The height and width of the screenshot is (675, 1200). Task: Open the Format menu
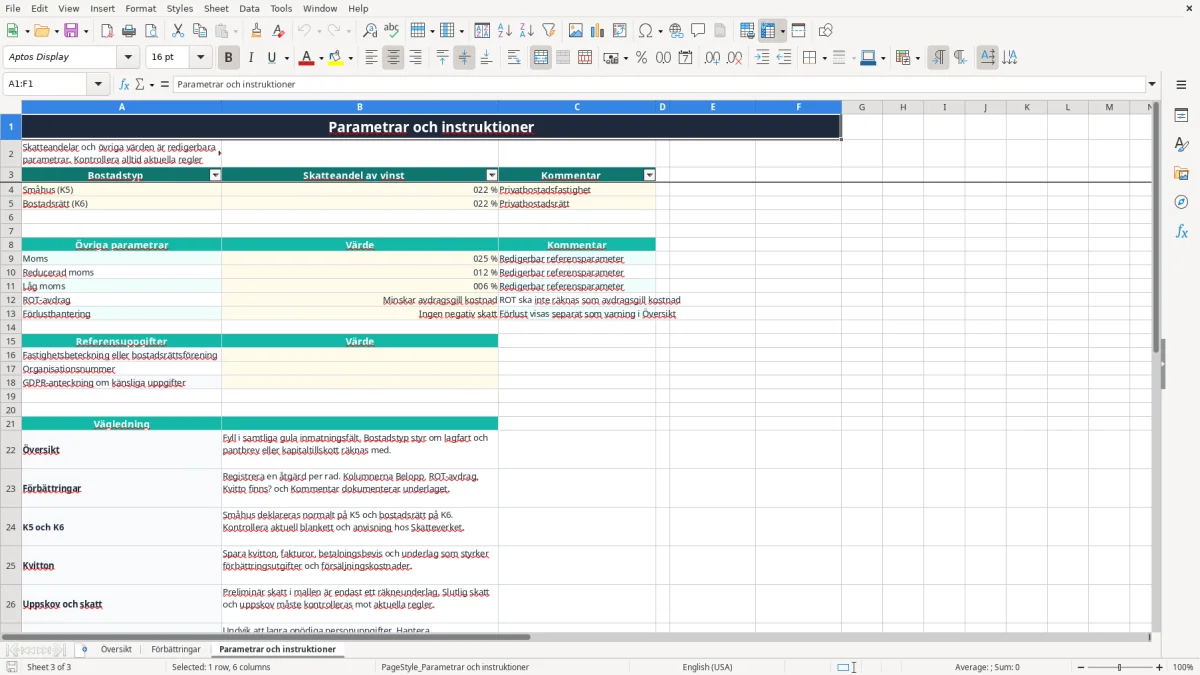click(140, 8)
